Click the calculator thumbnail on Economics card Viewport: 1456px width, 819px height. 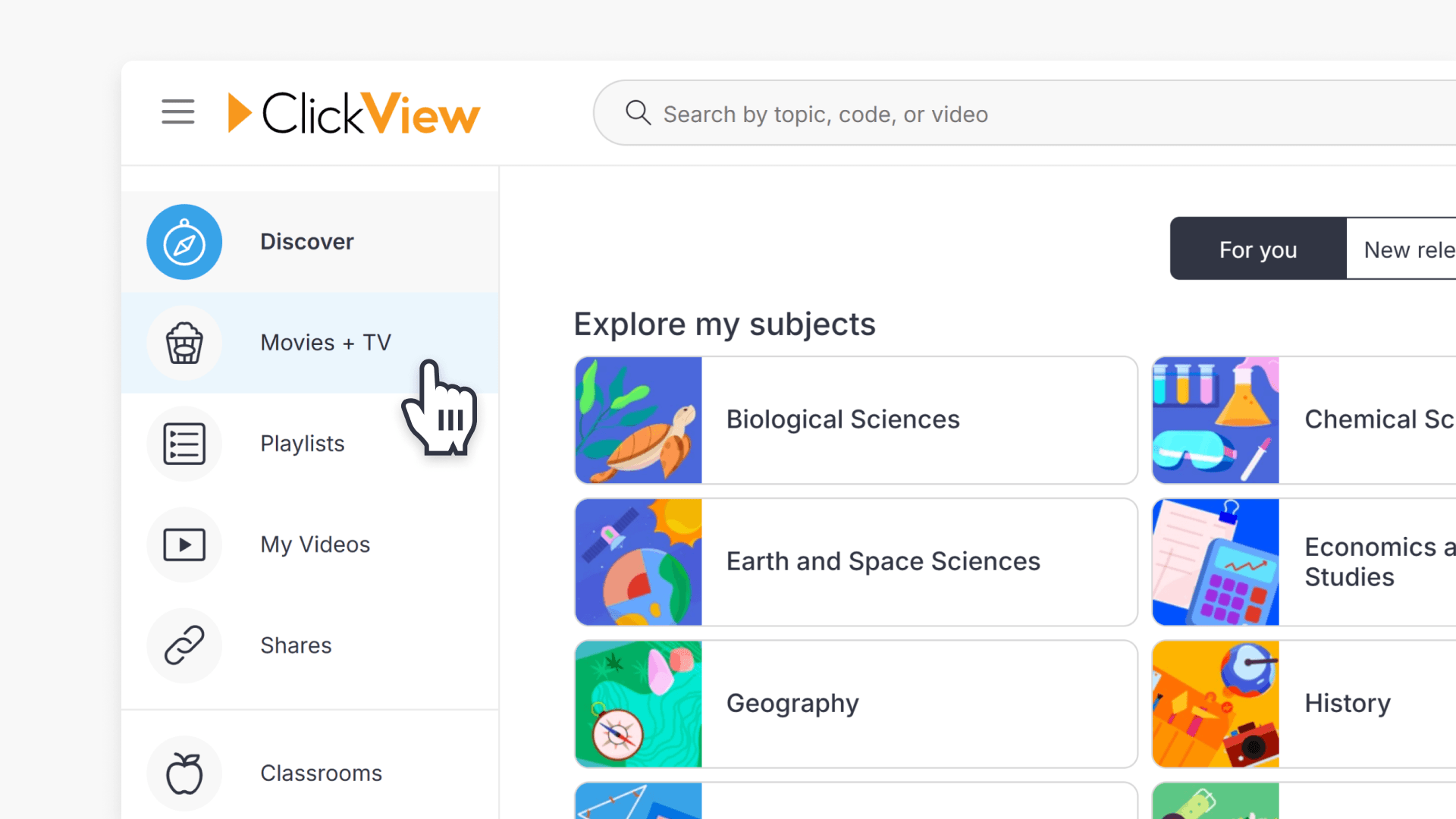[1215, 561]
